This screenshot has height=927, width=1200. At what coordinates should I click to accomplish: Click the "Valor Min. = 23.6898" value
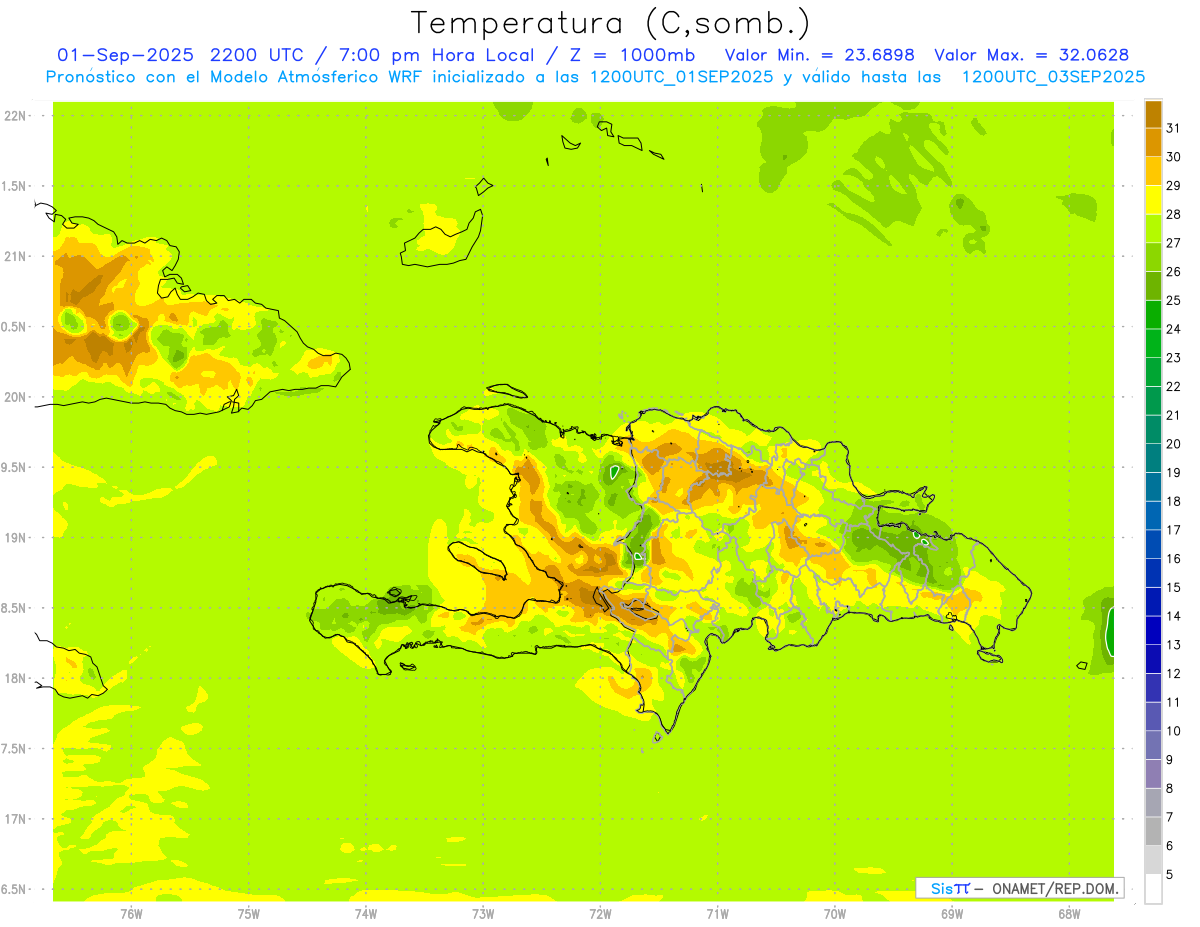(x=819, y=54)
